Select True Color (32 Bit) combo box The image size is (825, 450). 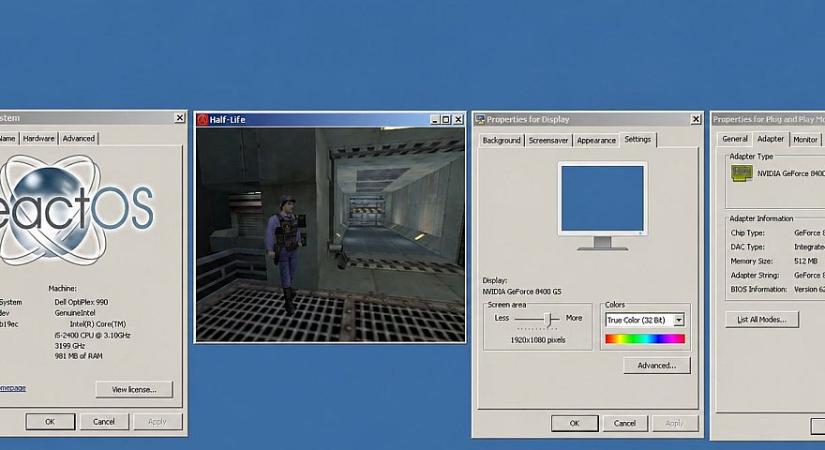(645, 320)
